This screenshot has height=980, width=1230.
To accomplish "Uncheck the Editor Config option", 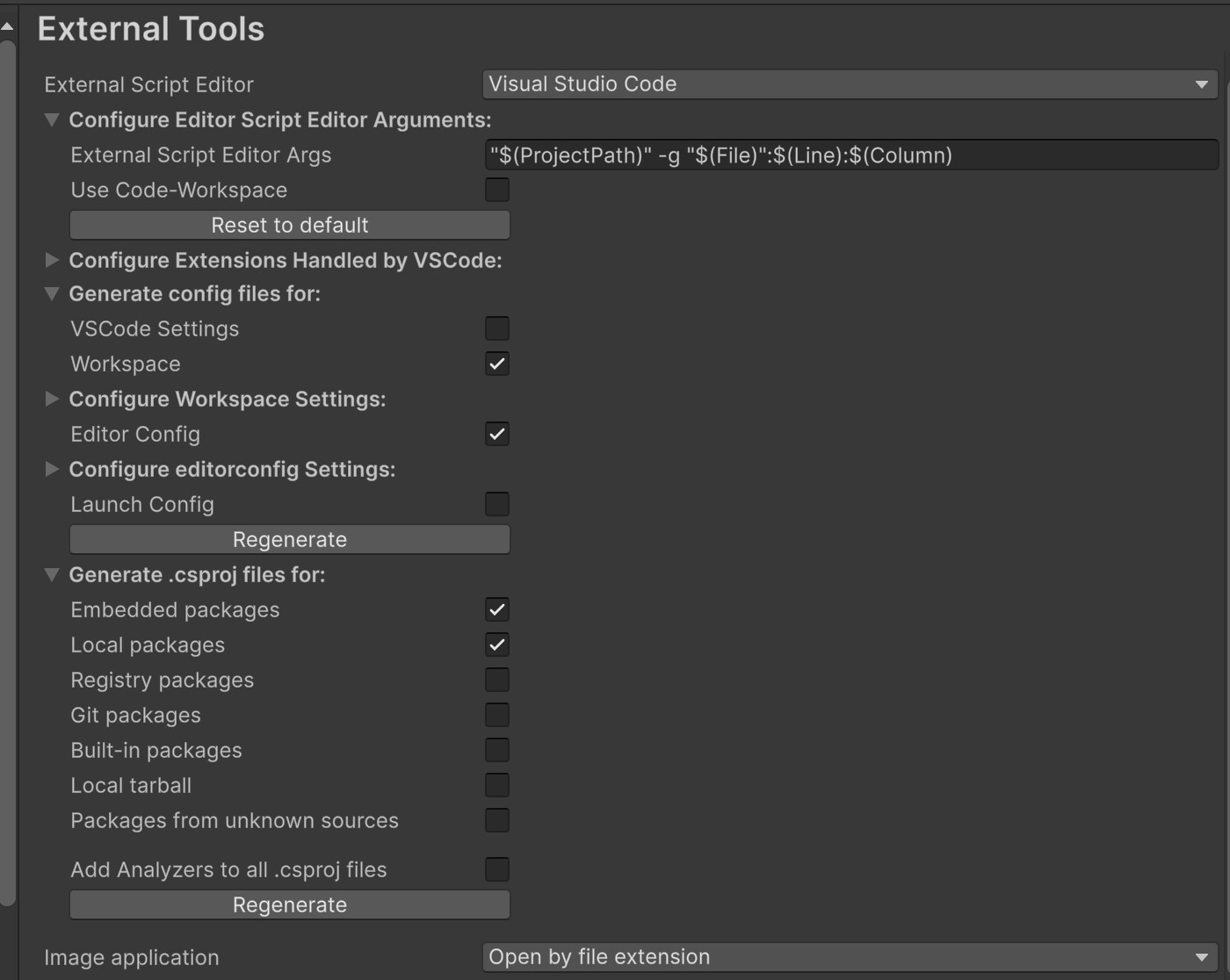I will (497, 433).
